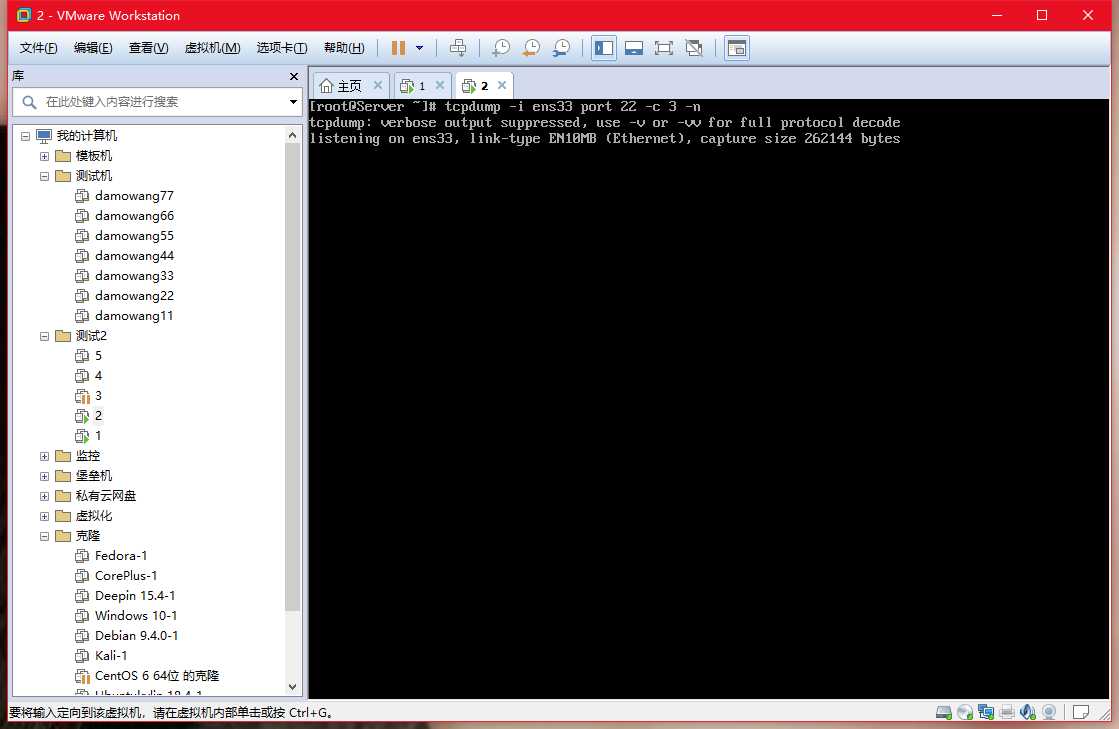Switch to Unity mode
This screenshot has width=1119, height=729.
(694, 48)
